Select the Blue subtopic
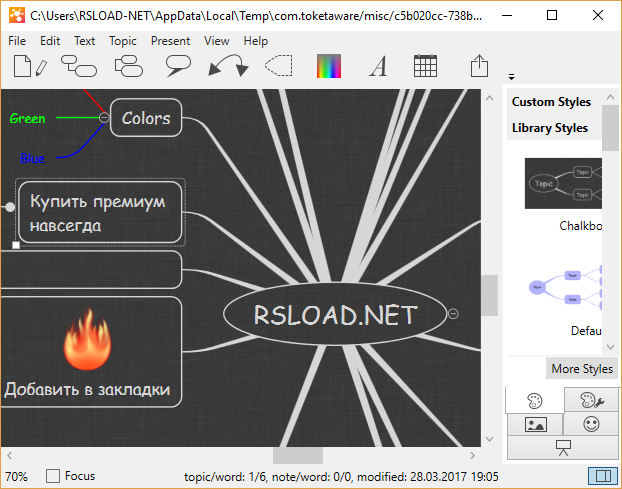The image size is (622, 489). click(33, 158)
